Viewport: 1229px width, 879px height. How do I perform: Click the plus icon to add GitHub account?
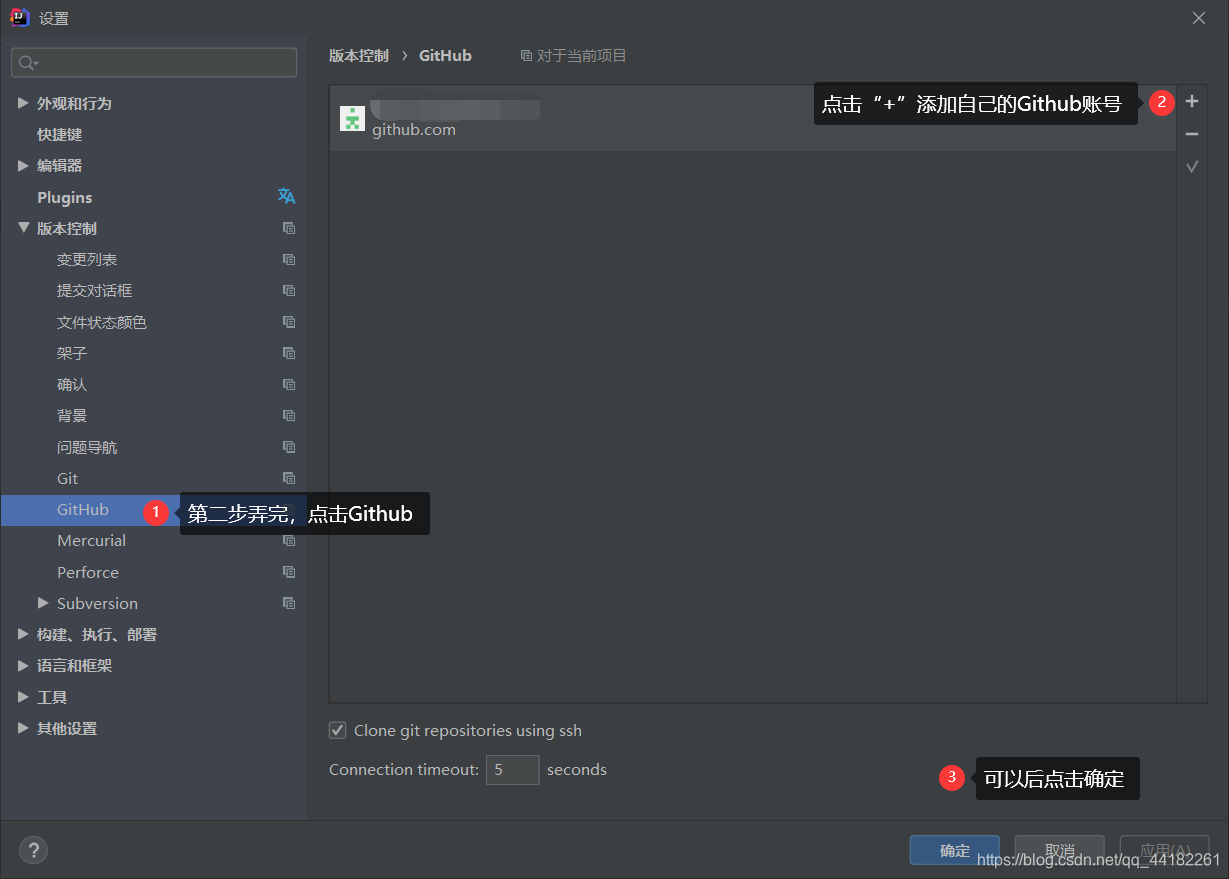1191,101
